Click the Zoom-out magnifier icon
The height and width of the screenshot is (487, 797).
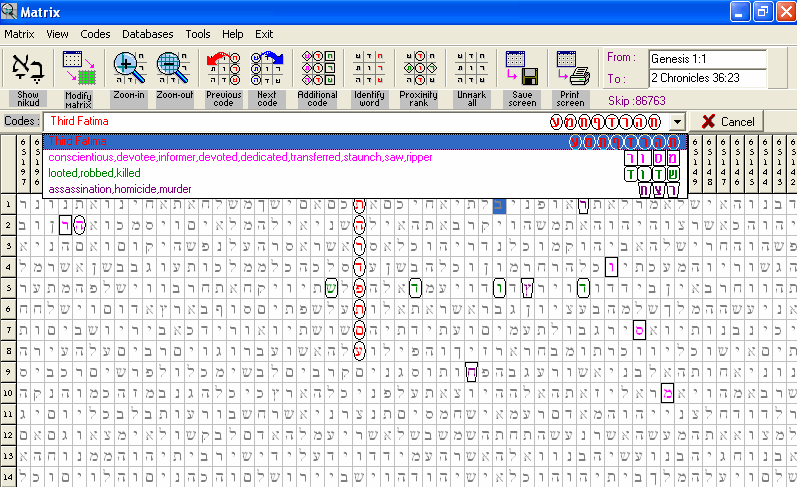174,68
